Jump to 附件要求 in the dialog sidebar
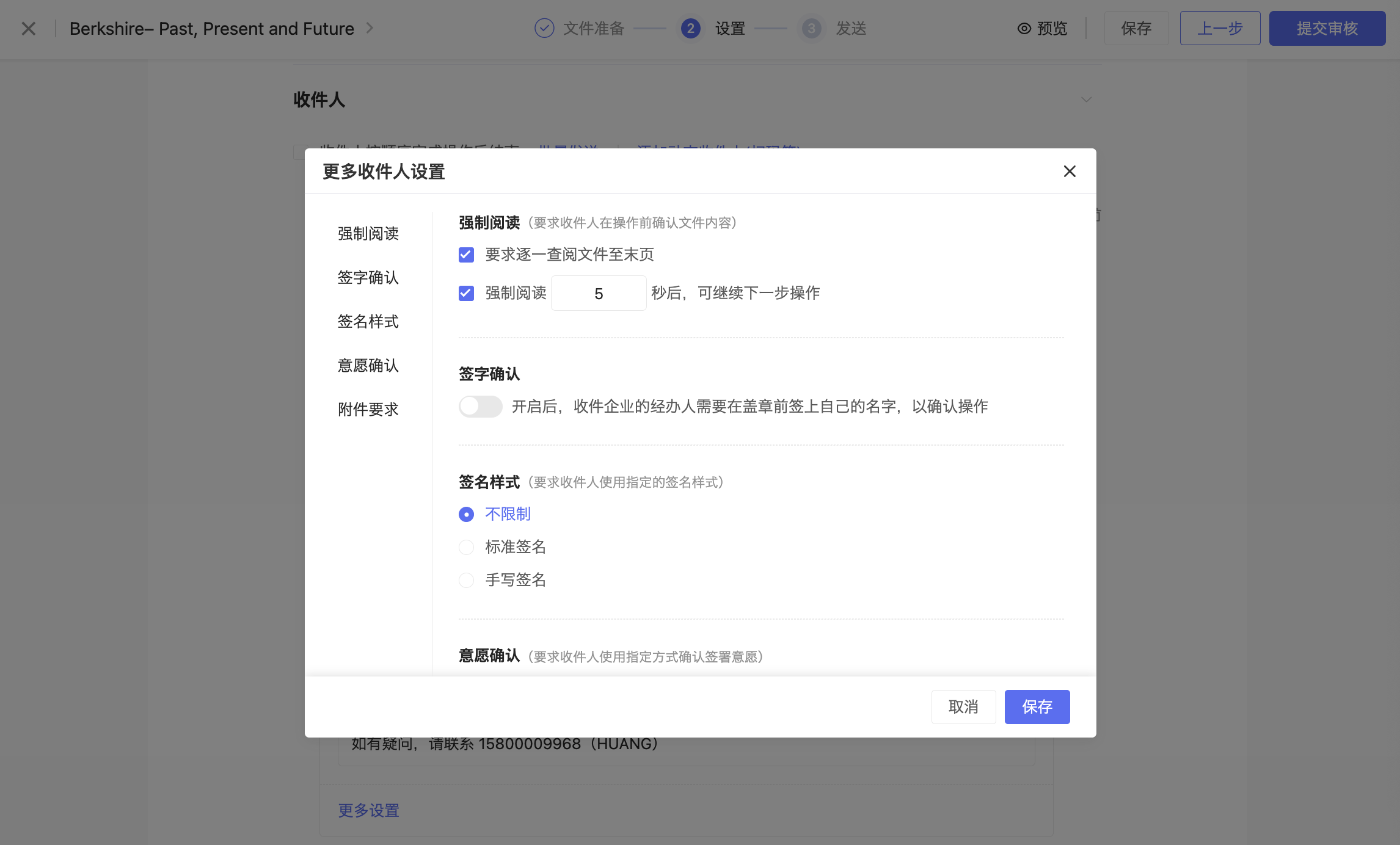Viewport: 1400px width, 845px height. click(368, 410)
